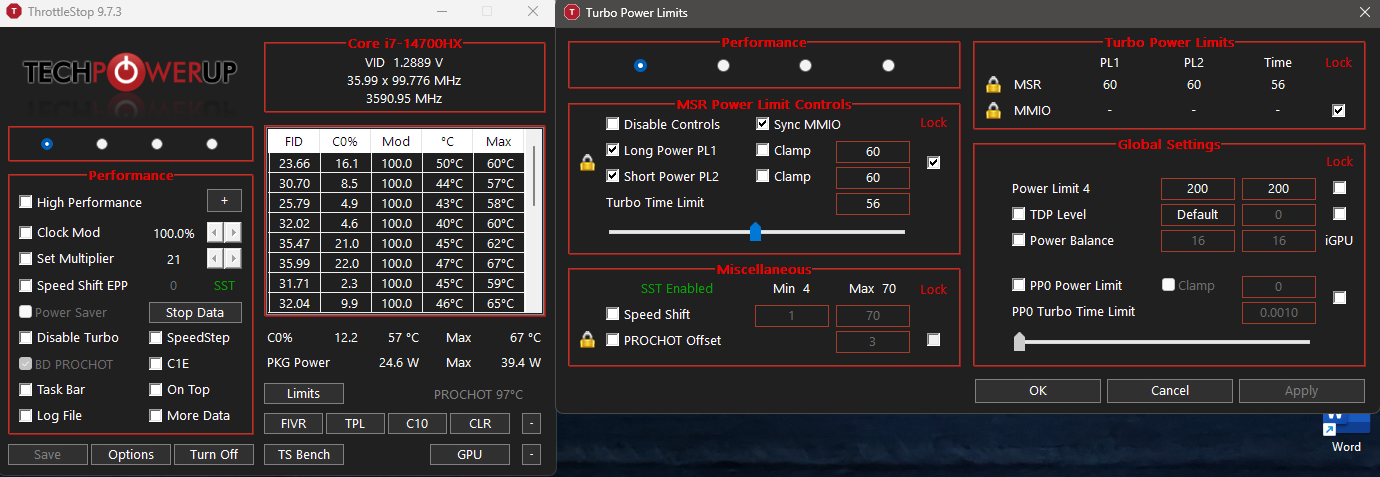This screenshot has height=477, width=1380.
Task: Launch TS Bench
Action: coord(304,454)
